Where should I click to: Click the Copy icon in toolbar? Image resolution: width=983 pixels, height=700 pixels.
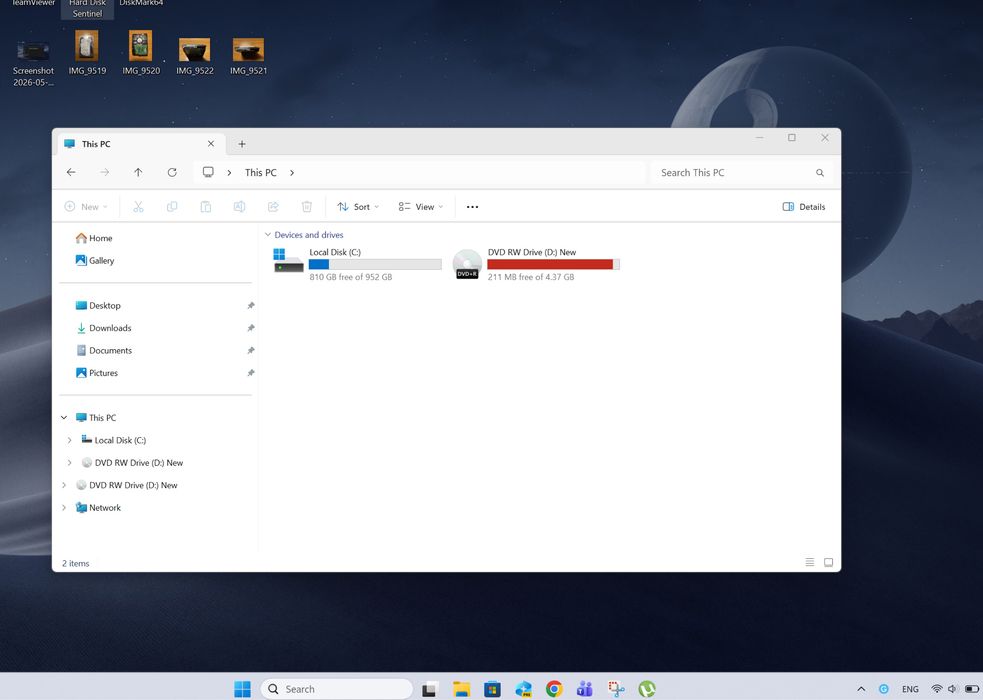click(x=172, y=207)
